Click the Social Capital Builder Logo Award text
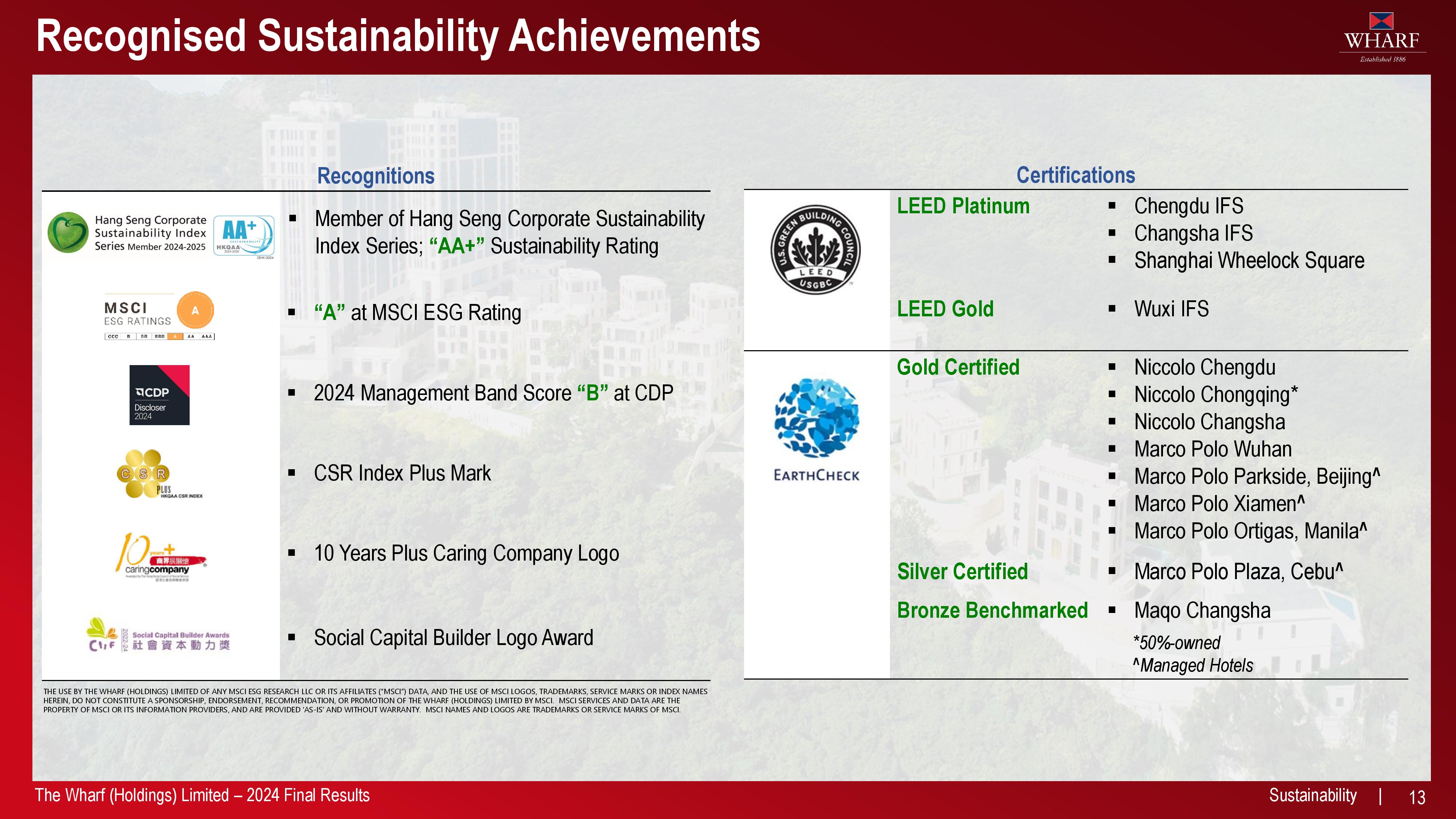This screenshot has width=1456, height=819. tap(453, 638)
